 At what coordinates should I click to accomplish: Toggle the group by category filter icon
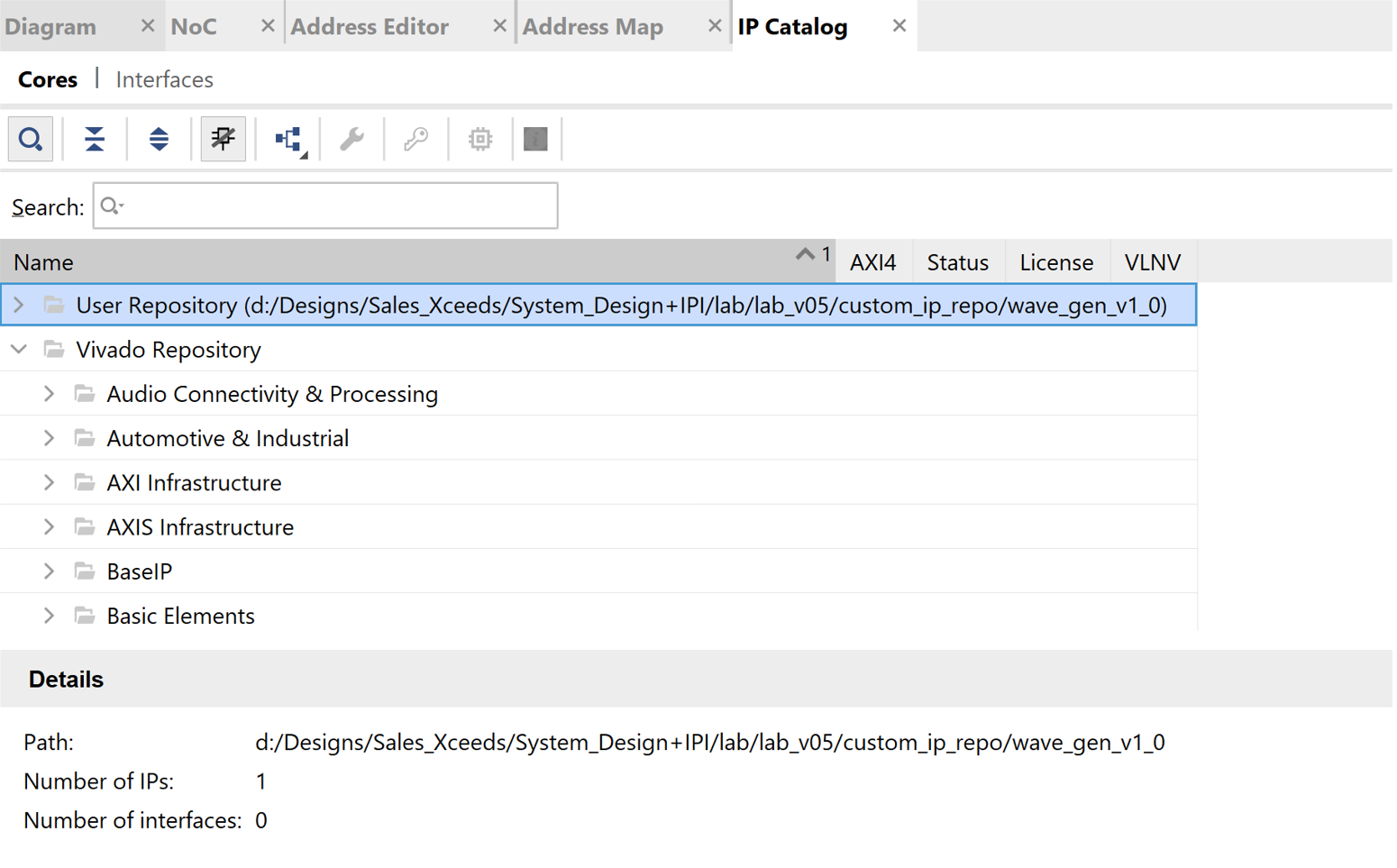click(x=223, y=139)
